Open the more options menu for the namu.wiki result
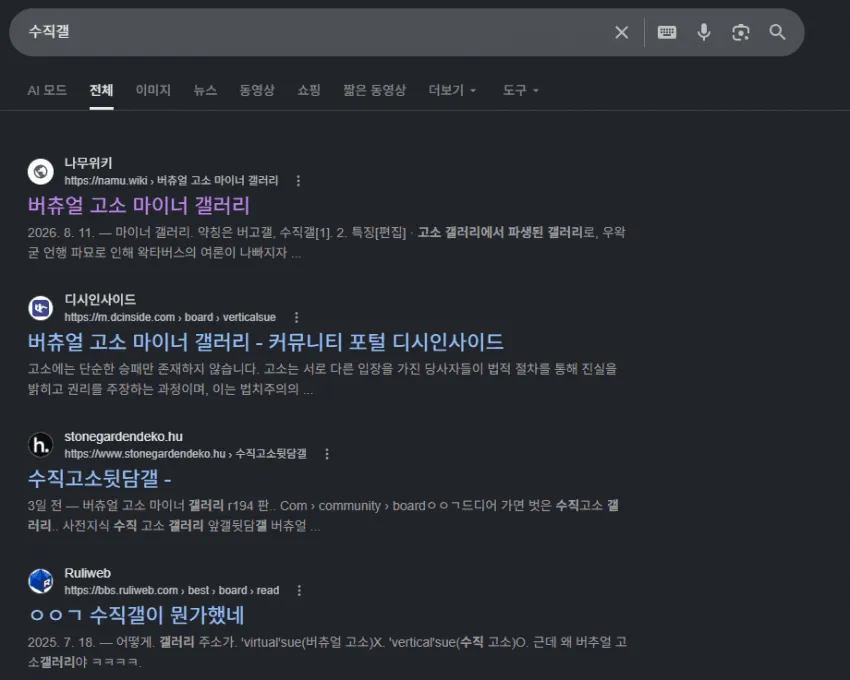The height and width of the screenshot is (680, 850). click(298, 181)
